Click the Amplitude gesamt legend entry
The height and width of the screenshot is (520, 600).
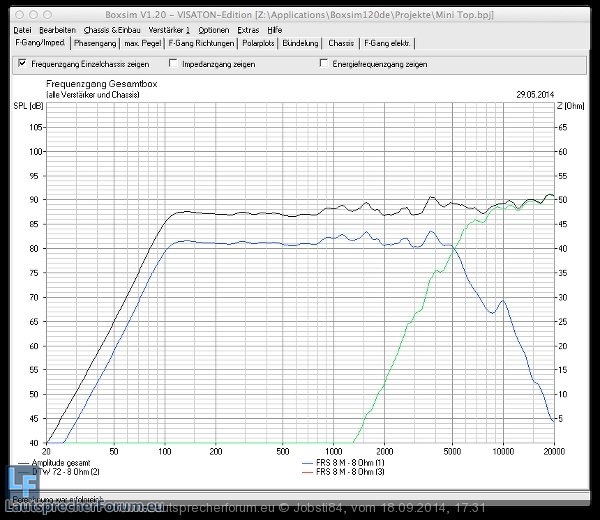58,464
